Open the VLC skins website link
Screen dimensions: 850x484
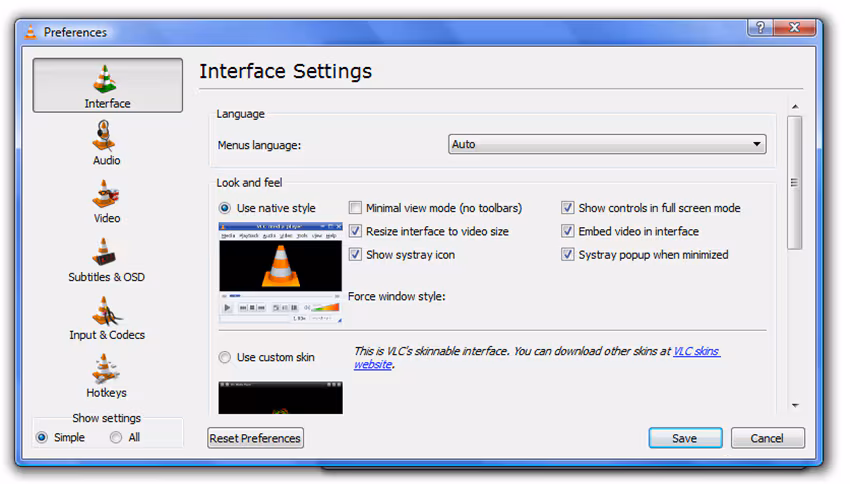point(696,351)
